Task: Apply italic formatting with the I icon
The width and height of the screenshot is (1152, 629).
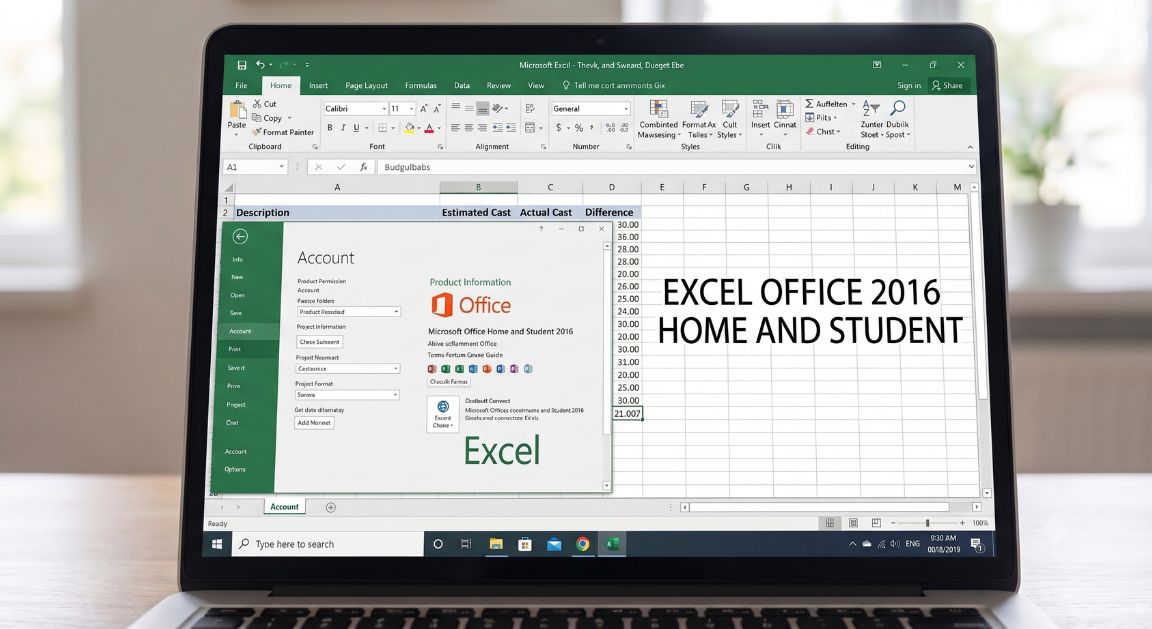Action: pos(343,128)
